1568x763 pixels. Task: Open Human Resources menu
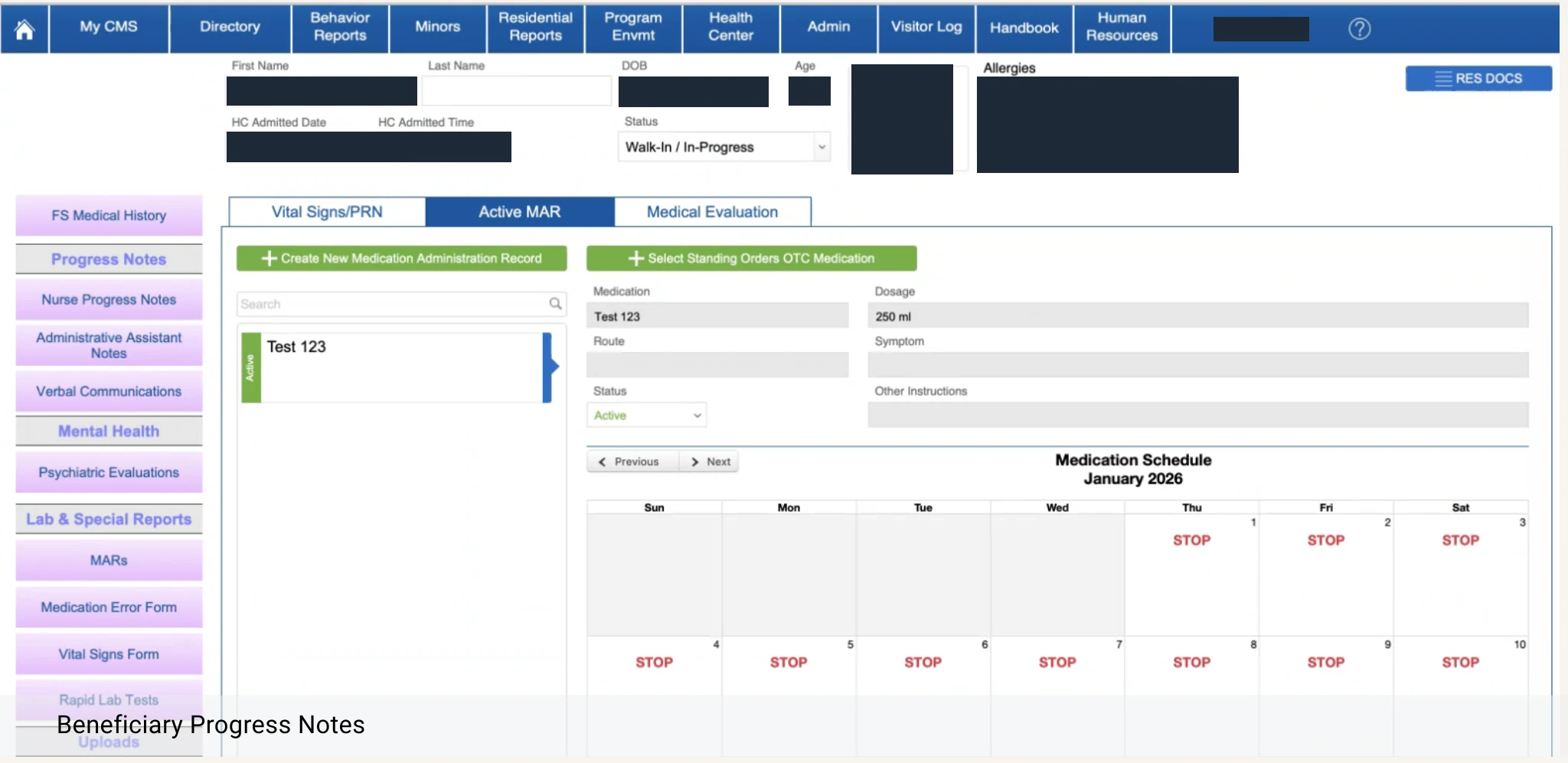pos(1122,29)
